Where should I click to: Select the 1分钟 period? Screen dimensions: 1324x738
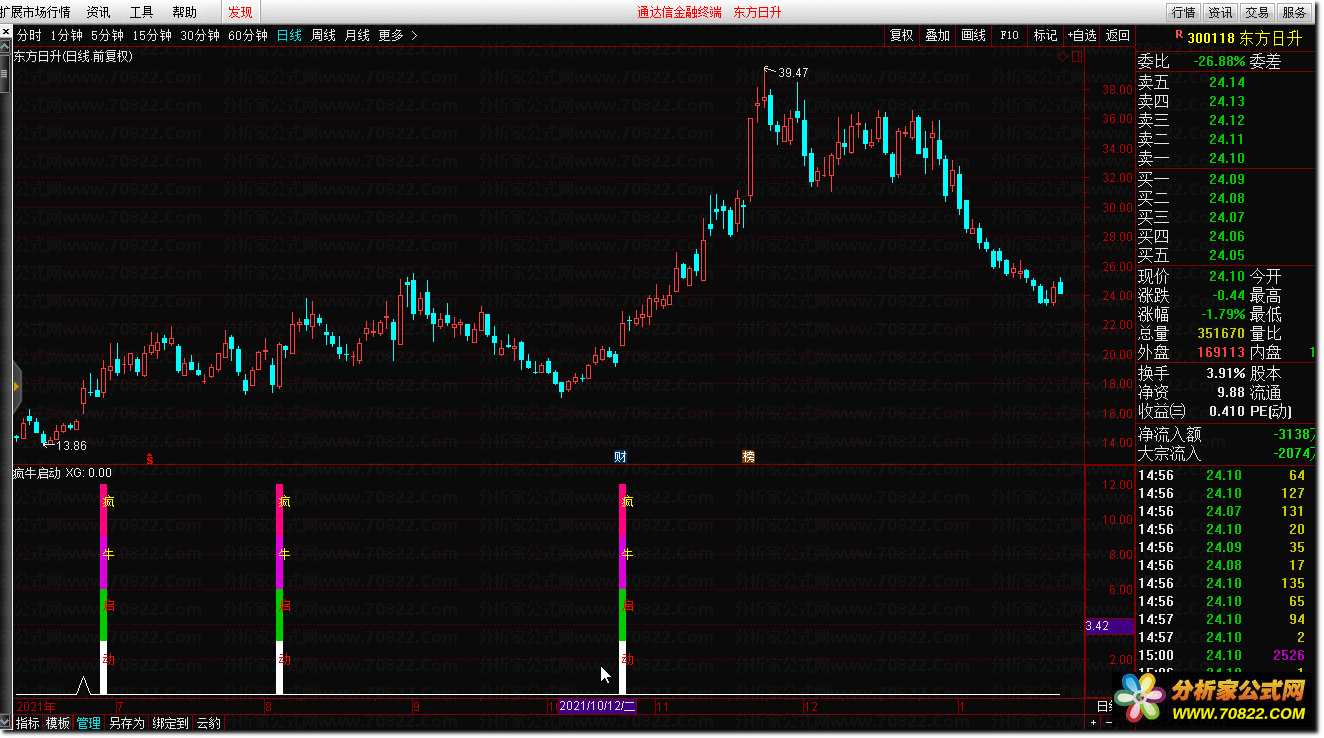tap(66, 35)
